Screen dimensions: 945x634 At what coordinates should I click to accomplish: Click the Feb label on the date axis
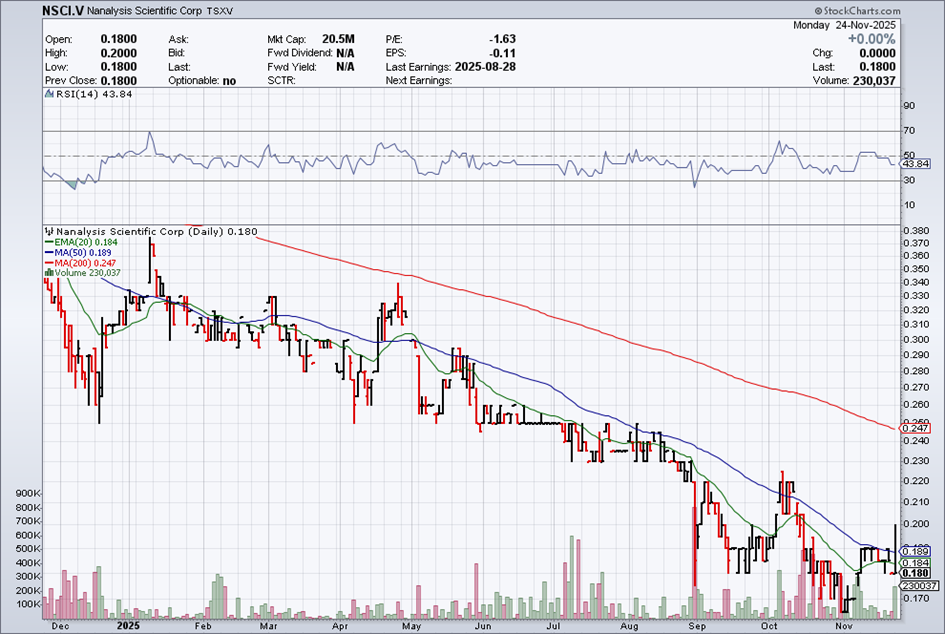pyautogui.click(x=203, y=626)
